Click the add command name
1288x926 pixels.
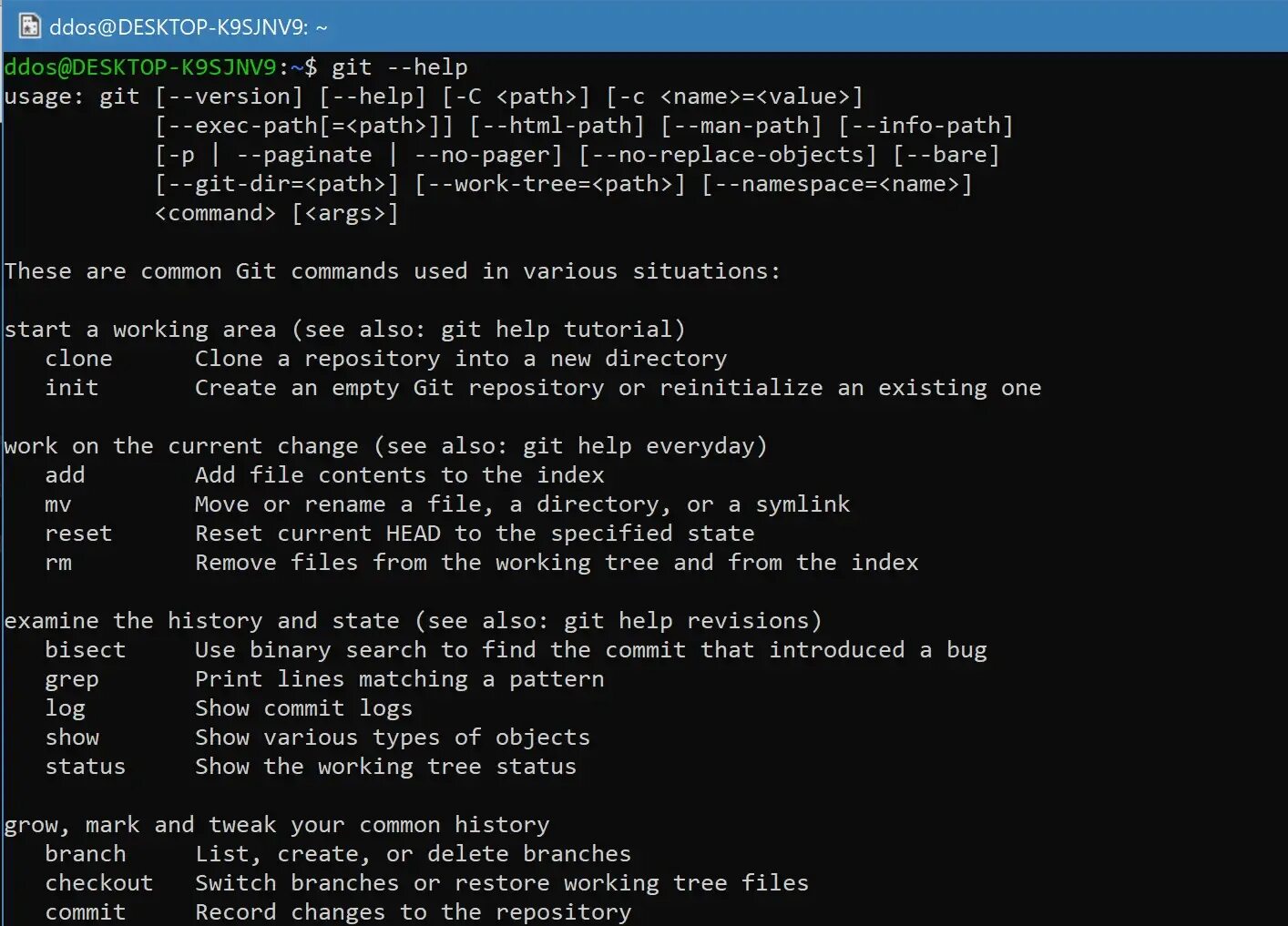(65, 475)
